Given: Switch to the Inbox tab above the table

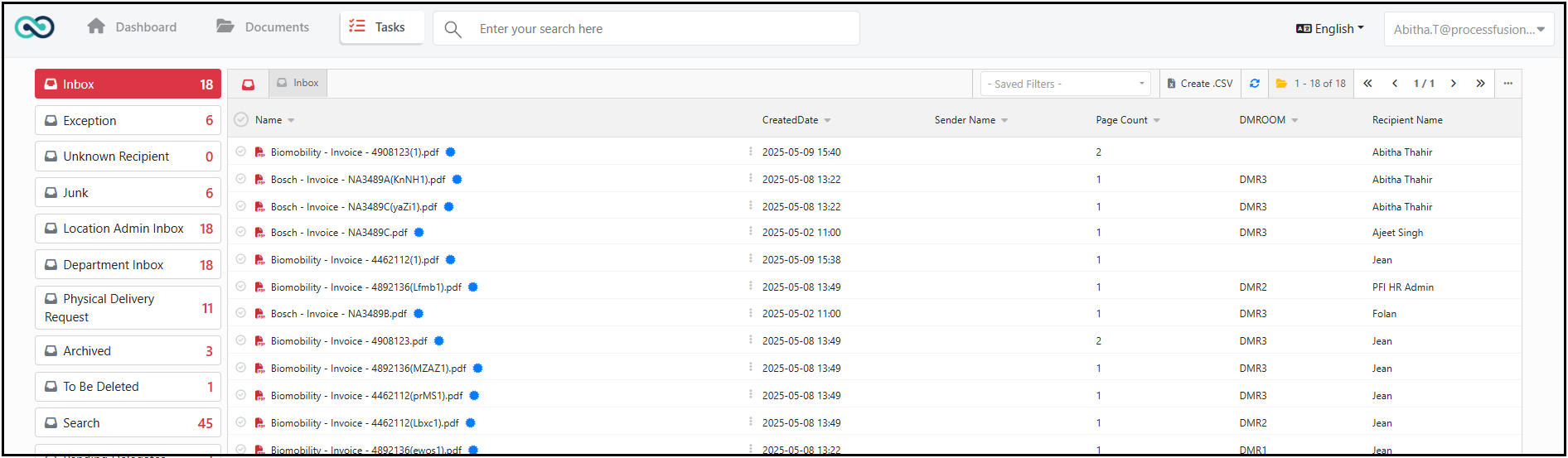Looking at the screenshot, I should pos(298,83).
